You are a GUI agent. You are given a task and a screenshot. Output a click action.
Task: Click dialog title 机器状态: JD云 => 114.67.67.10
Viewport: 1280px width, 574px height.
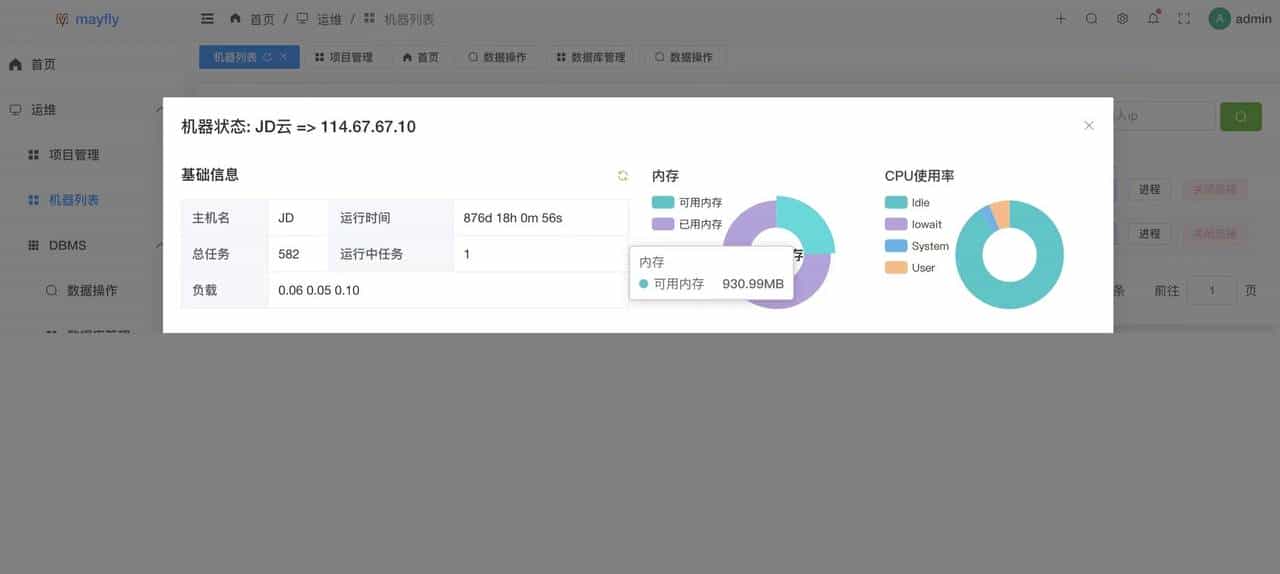tap(298, 127)
